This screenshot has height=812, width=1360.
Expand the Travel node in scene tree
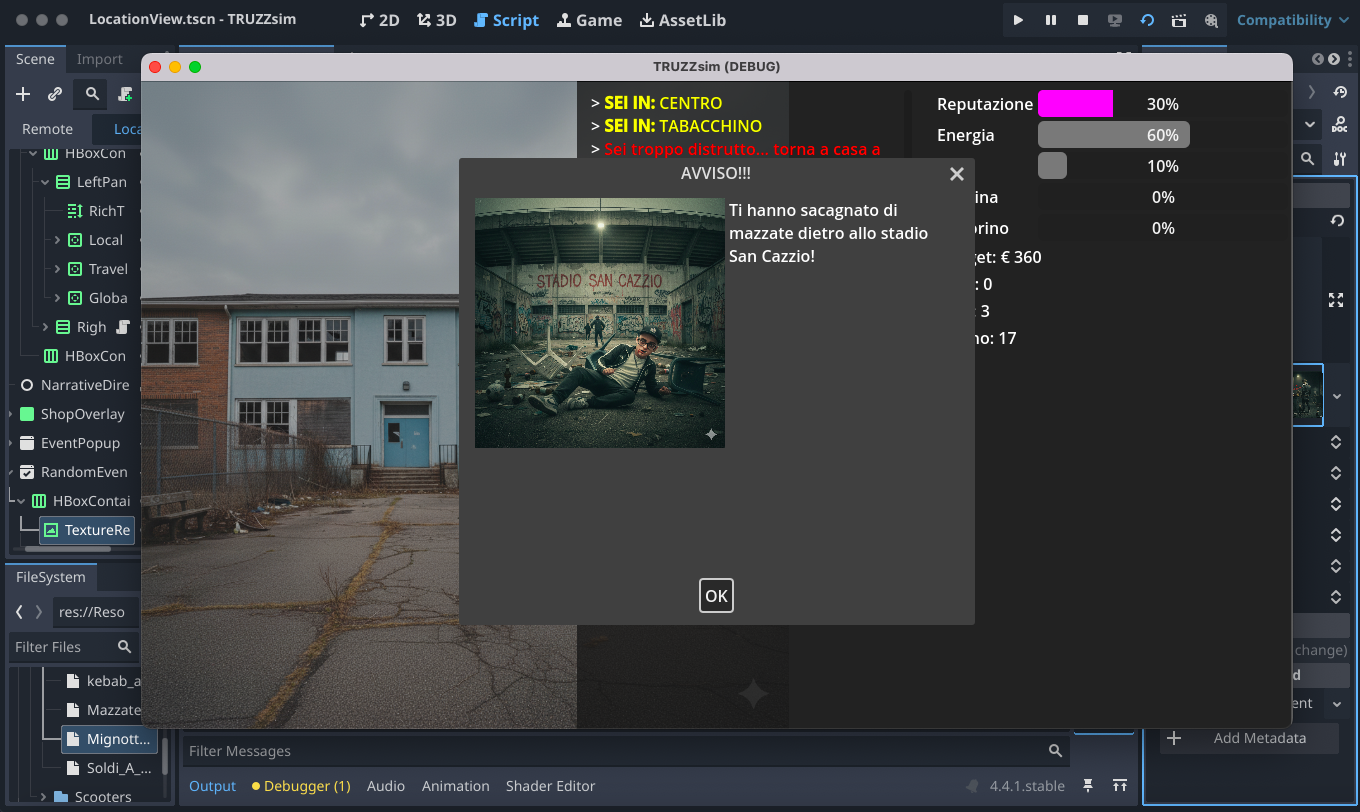[x=57, y=269]
